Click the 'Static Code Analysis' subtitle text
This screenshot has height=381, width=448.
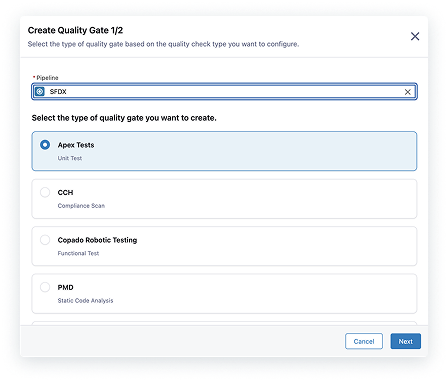click(x=85, y=301)
